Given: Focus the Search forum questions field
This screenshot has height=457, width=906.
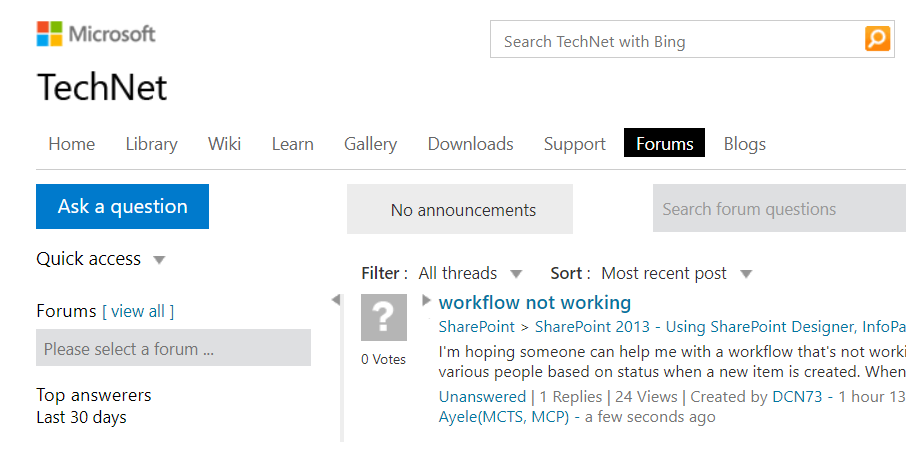Looking at the screenshot, I should (779, 209).
